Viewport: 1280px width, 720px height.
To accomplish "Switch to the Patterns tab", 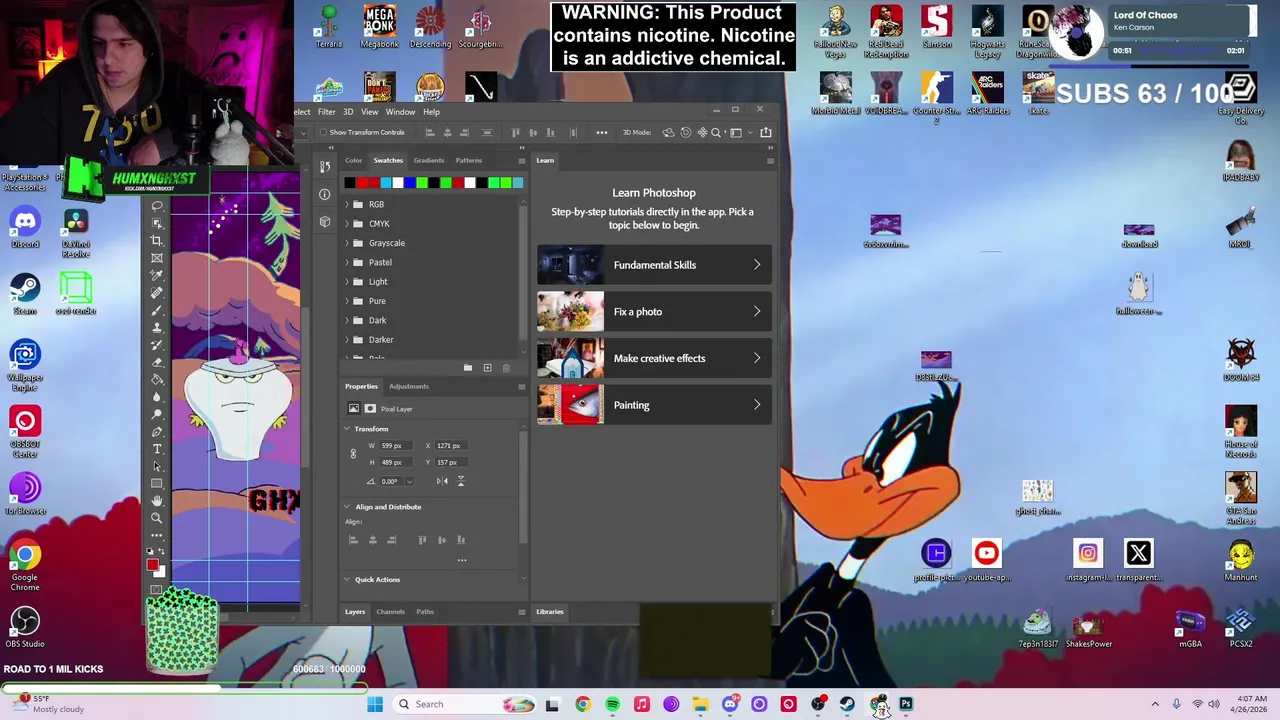I will [x=469, y=160].
